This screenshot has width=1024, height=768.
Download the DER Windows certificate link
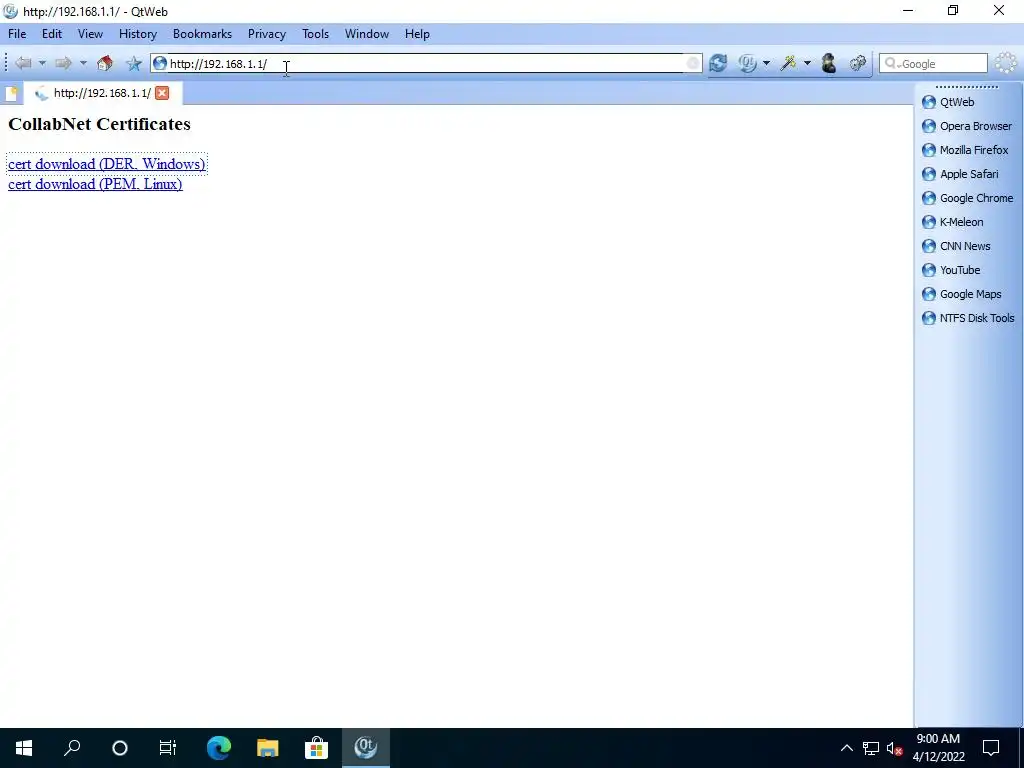click(106, 164)
